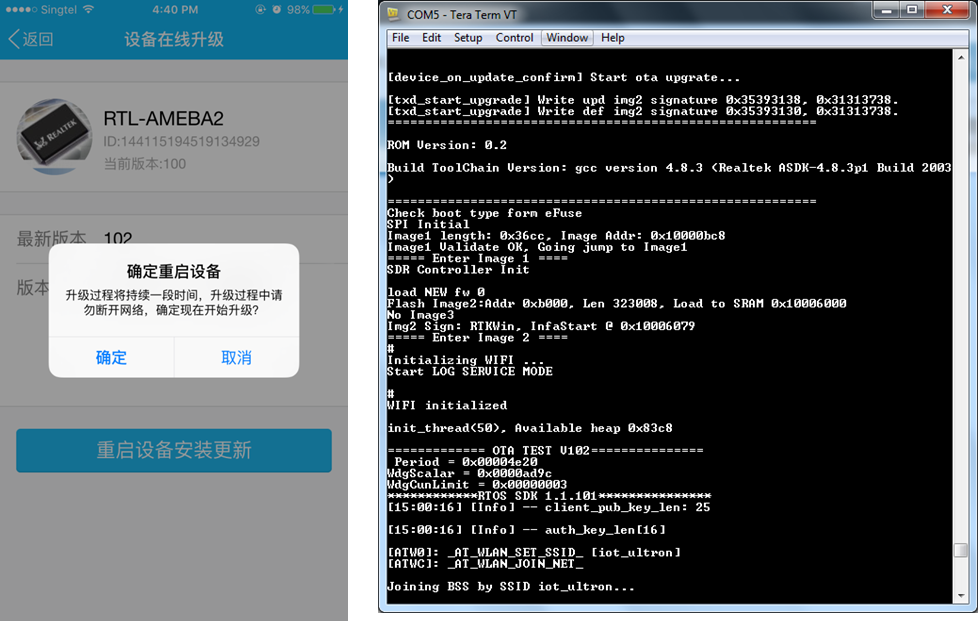Click '[device_on_update_confirm] Start ota upgrate...' line
The image size is (978, 621).
pos(563,77)
